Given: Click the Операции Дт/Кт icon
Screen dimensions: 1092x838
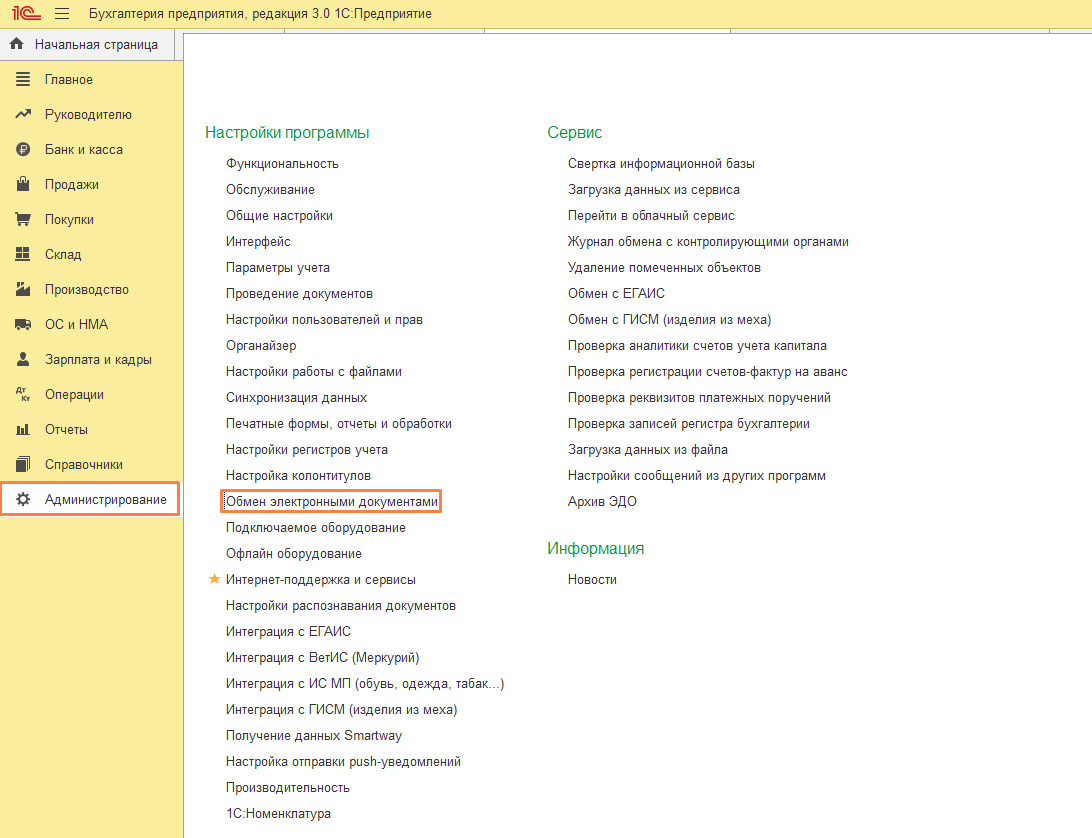Looking at the screenshot, I should (23, 394).
